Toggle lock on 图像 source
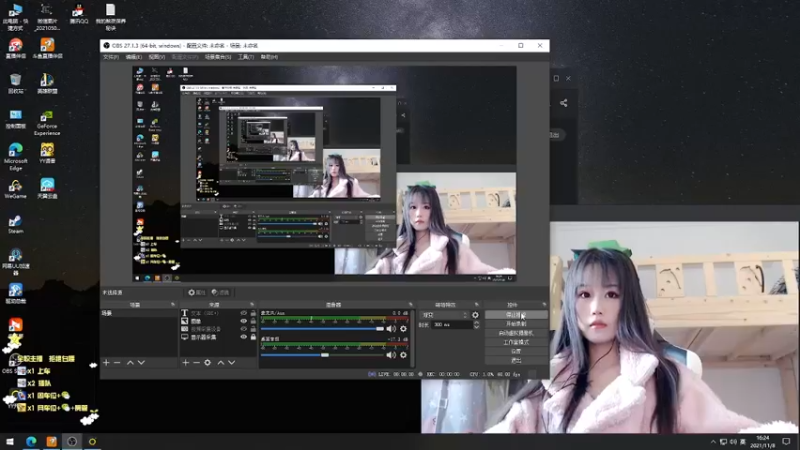This screenshot has width=800, height=450. (253, 321)
